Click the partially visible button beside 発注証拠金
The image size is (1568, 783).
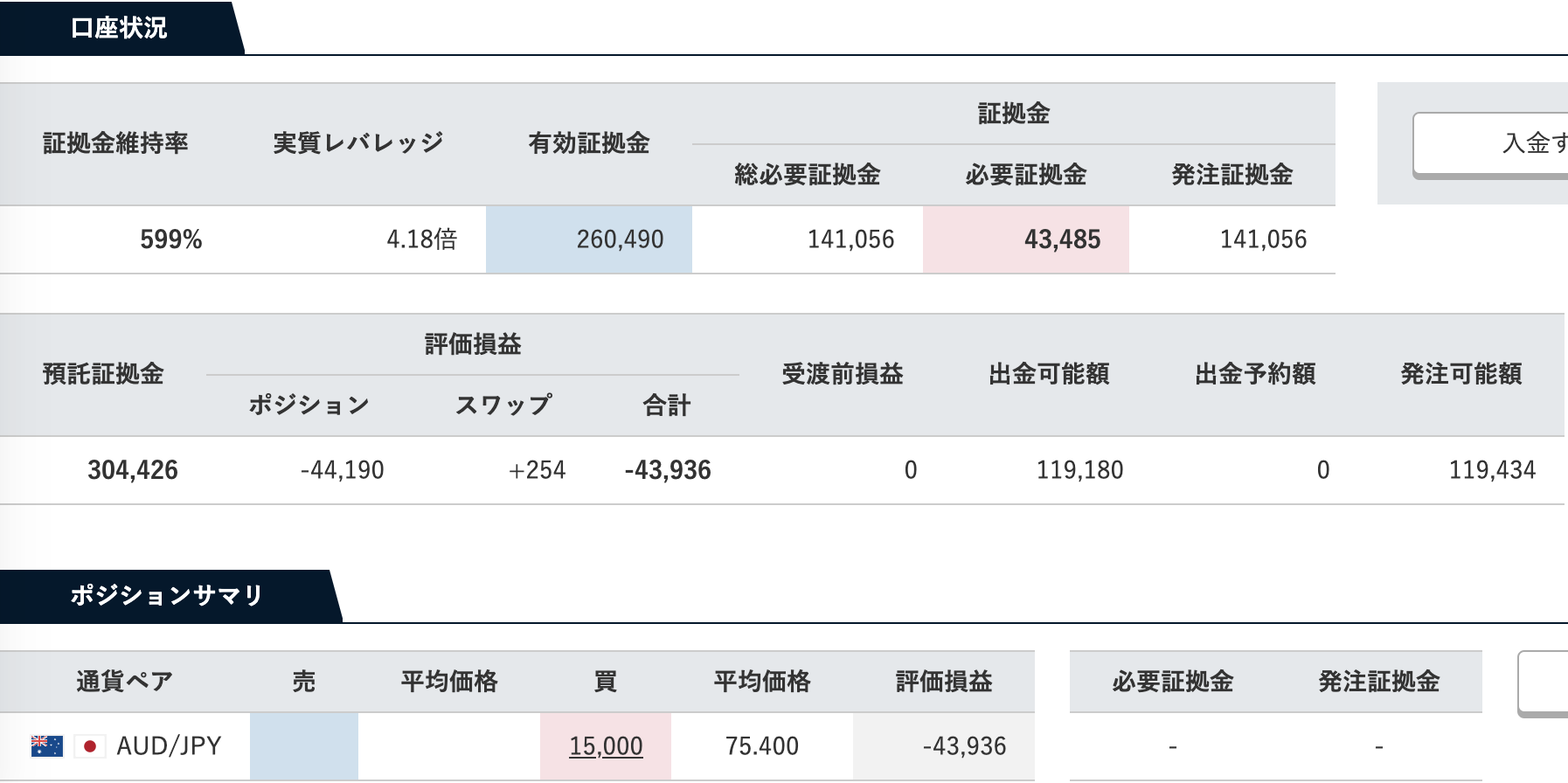[x=1543, y=683]
